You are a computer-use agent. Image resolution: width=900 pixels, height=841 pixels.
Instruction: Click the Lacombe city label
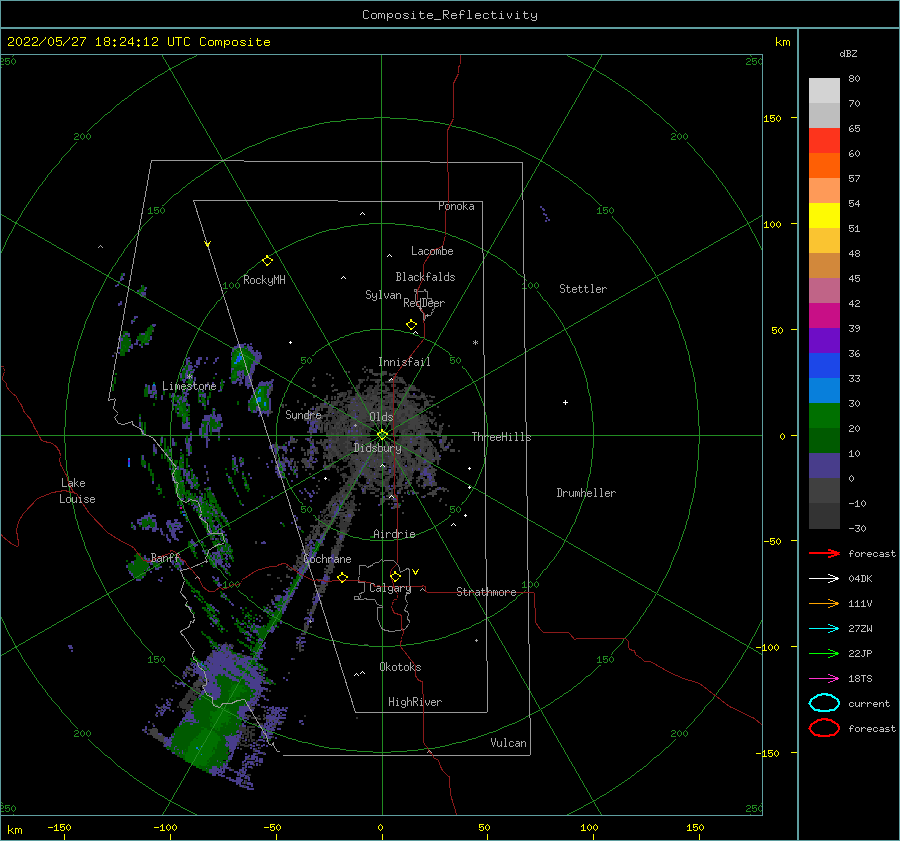[432, 251]
